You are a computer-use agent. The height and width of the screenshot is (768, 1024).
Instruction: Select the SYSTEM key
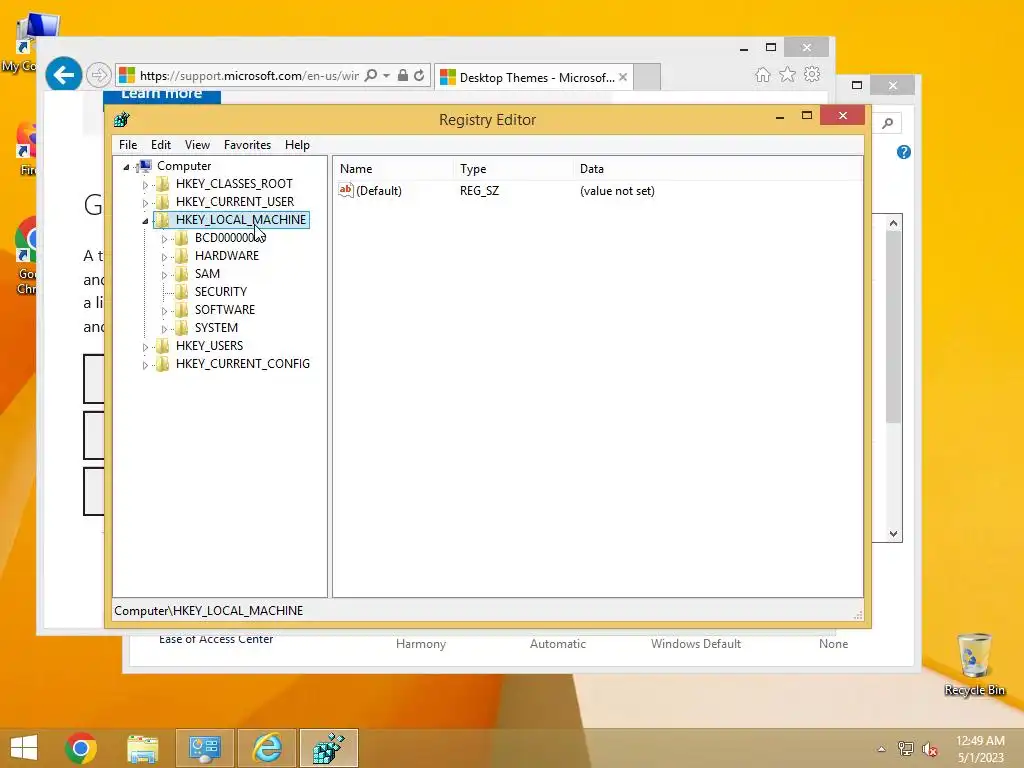pos(216,327)
